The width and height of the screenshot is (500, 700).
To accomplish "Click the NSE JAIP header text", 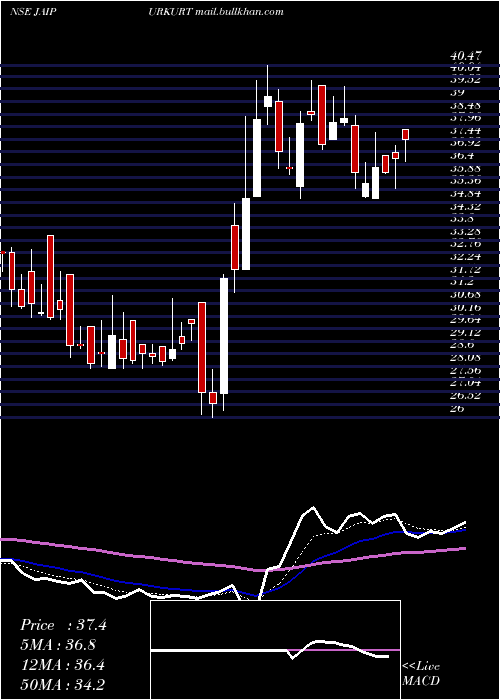I will coord(33,12).
